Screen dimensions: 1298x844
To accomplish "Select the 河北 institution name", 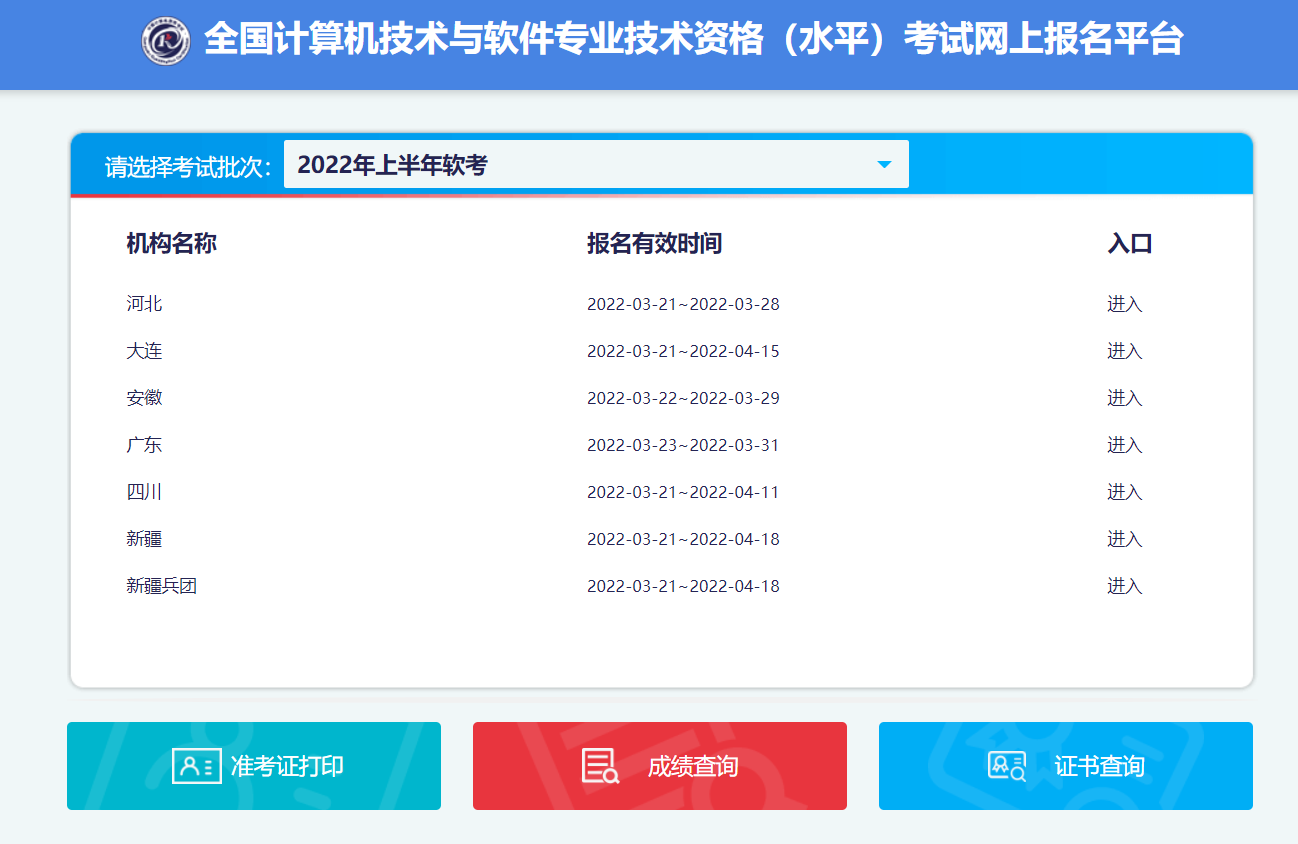I will pyautogui.click(x=144, y=304).
